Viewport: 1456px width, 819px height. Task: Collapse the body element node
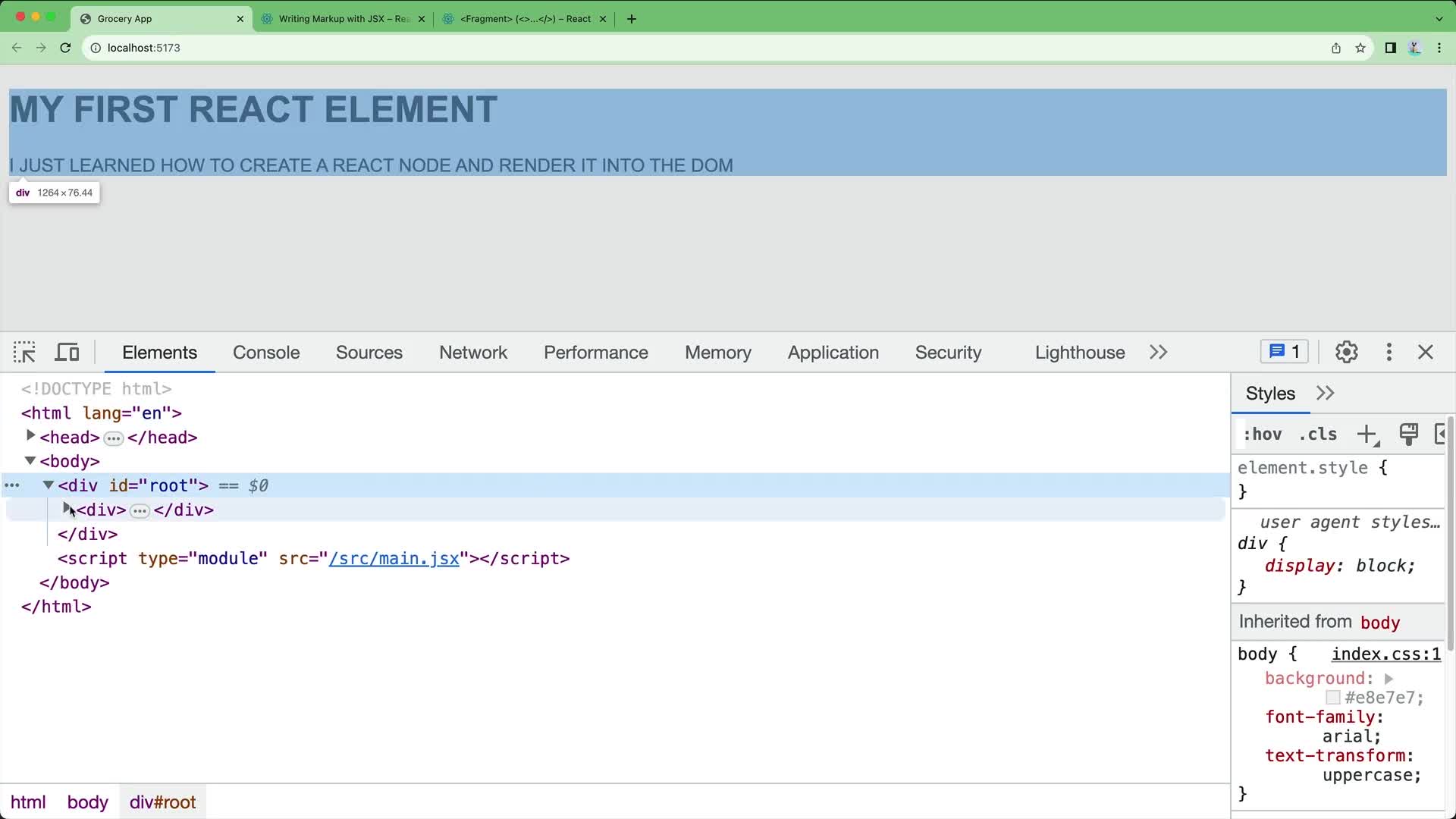click(x=30, y=460)
